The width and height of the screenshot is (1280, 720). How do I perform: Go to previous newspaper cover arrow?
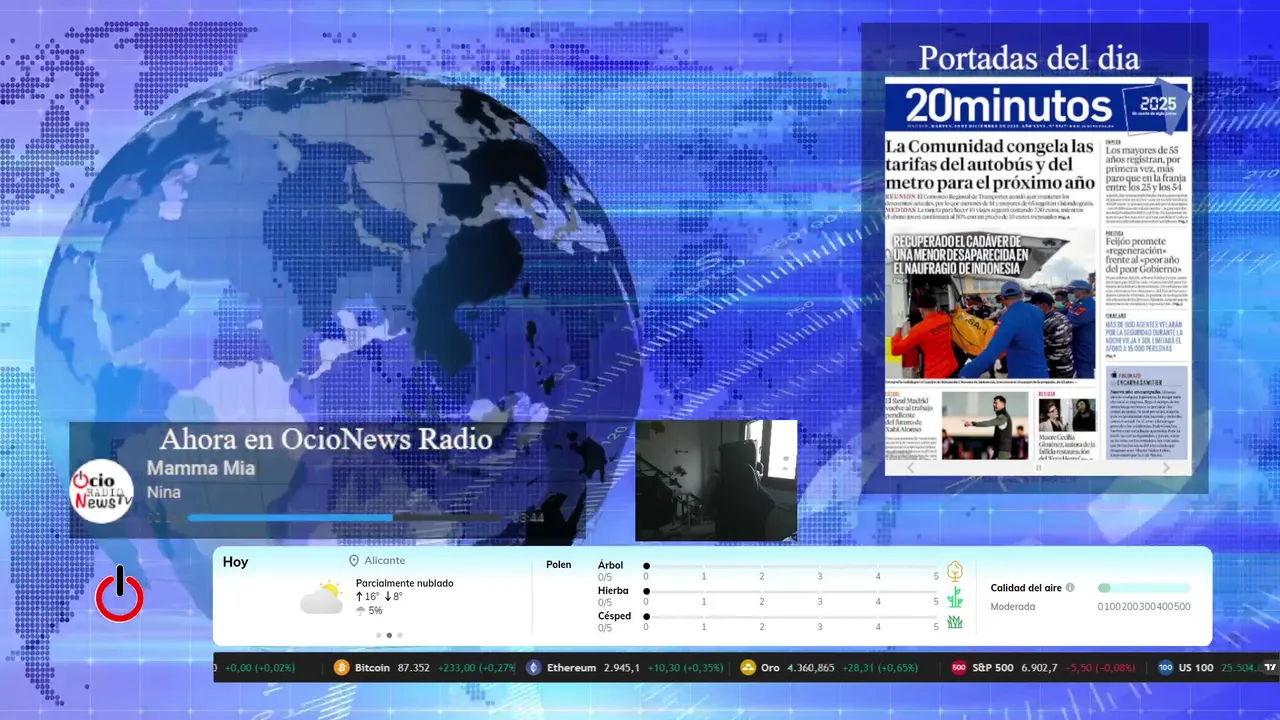(x=910, y=467)
